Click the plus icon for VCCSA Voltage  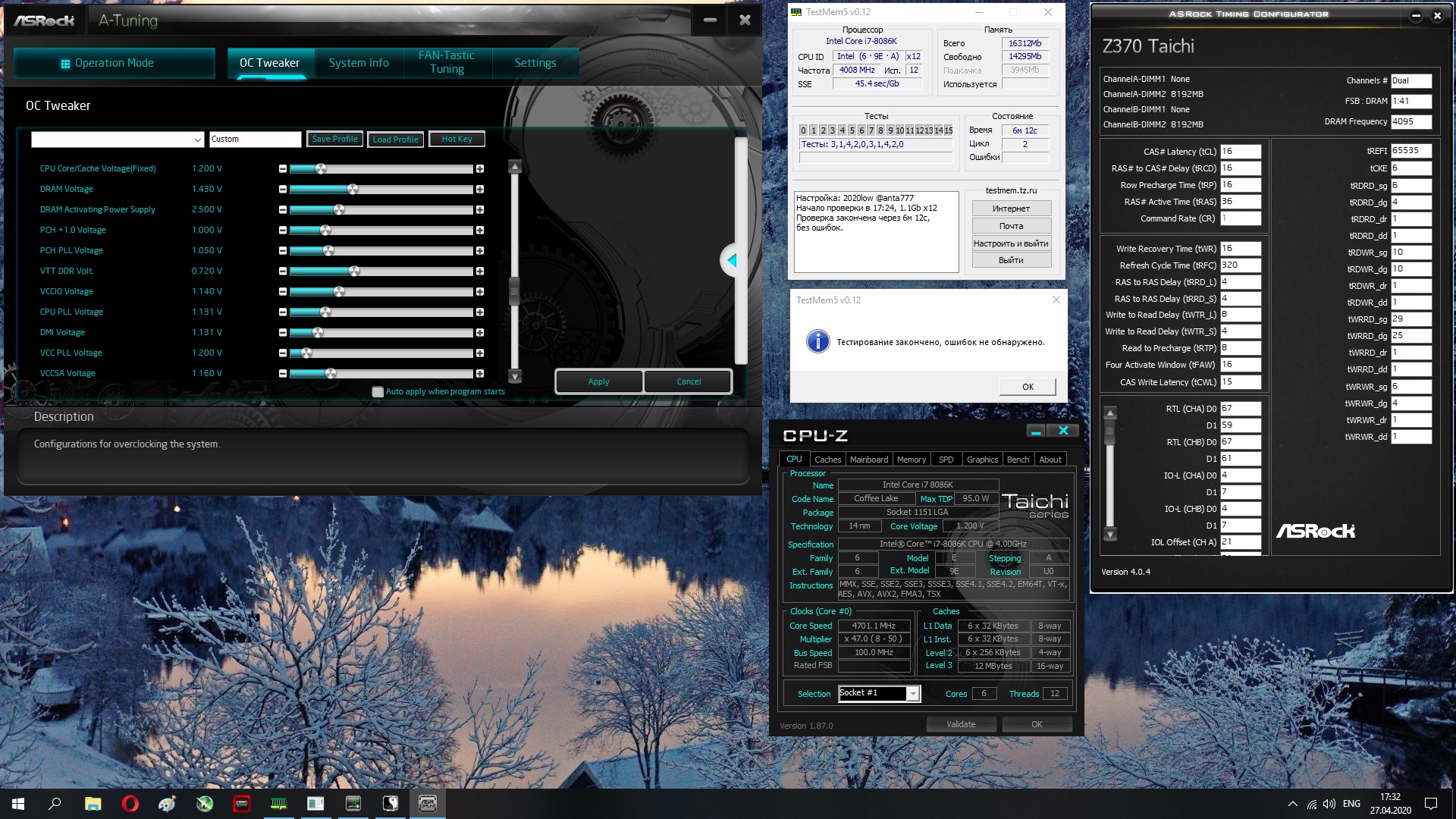click(480, 374)
